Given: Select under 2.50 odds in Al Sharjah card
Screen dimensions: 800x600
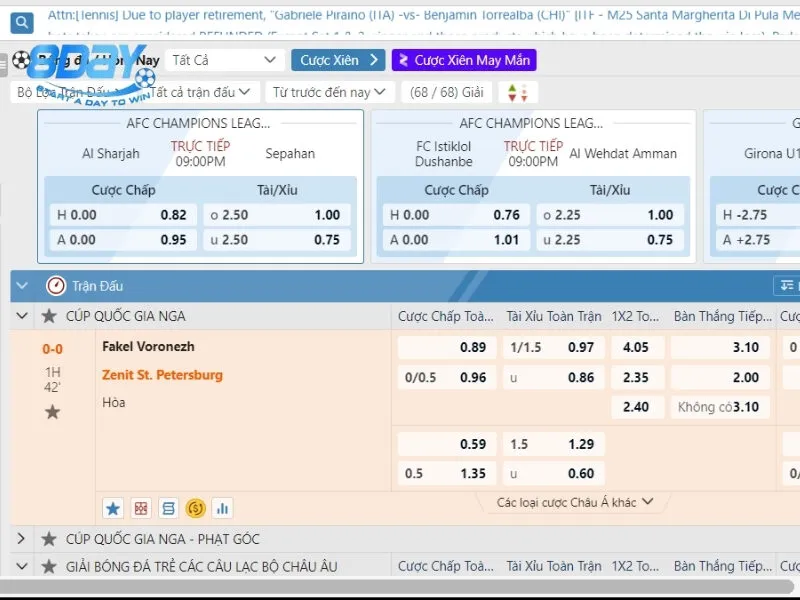Looking at the screenshot, I should tap(277, 239).
